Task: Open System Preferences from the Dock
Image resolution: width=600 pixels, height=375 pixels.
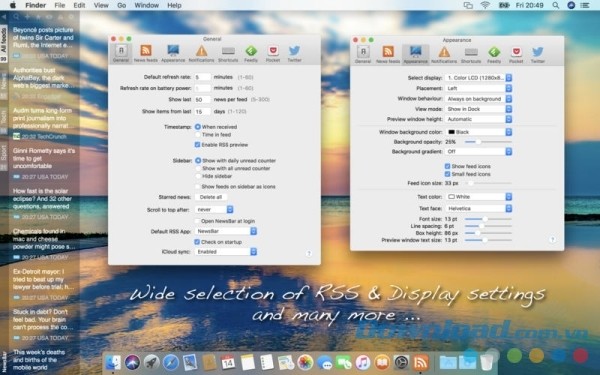Action: (401, 362)
